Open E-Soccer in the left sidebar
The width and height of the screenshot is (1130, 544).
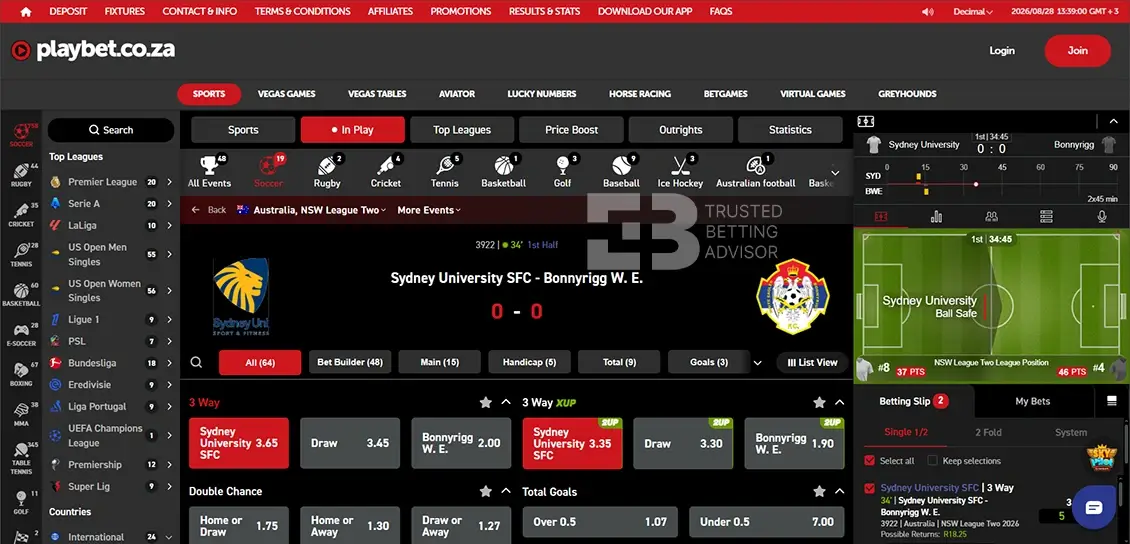coord(22,334)
